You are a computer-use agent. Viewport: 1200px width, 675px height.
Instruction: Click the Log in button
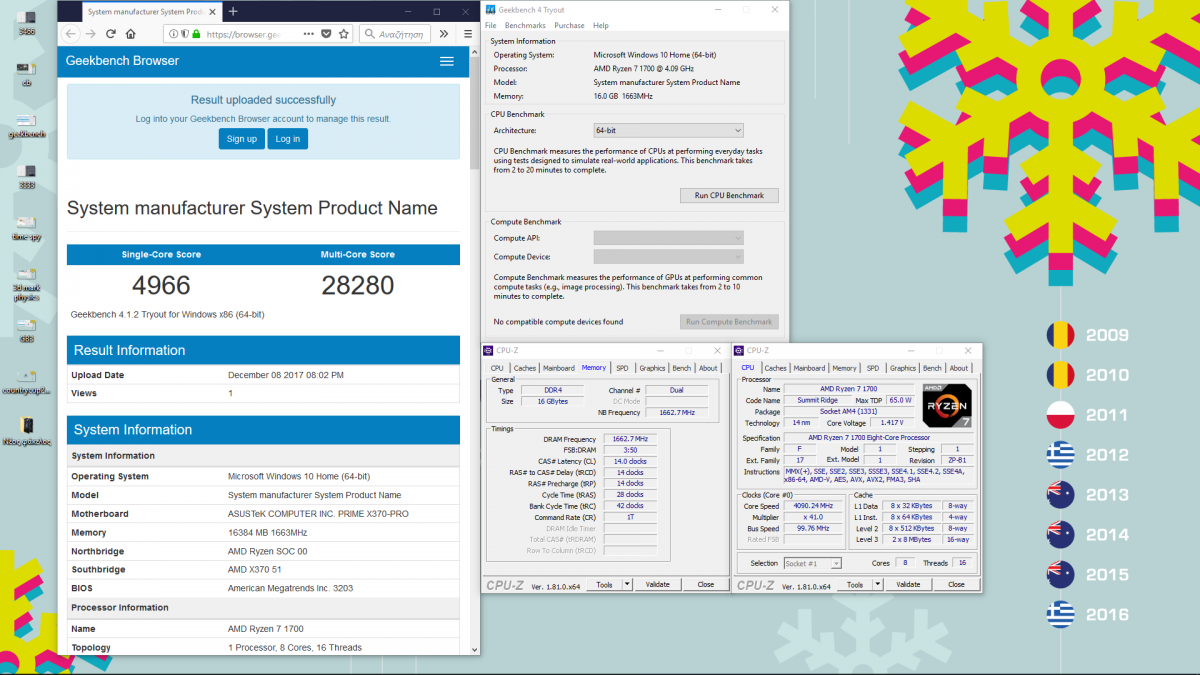tap(288, 139)
